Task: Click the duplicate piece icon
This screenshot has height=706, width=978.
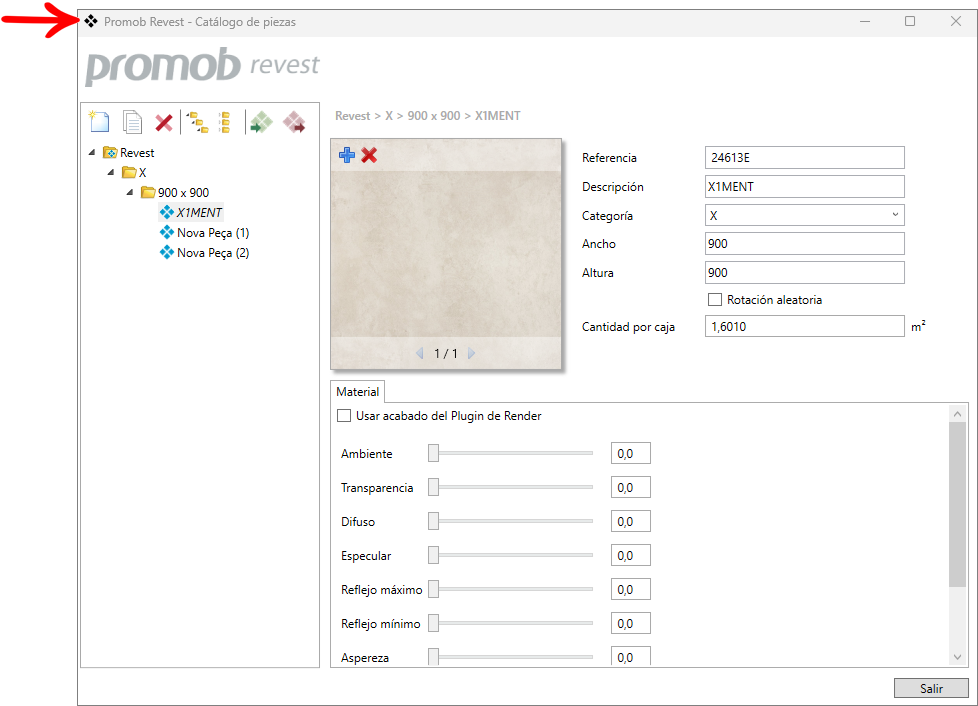Action: (132, 122)
